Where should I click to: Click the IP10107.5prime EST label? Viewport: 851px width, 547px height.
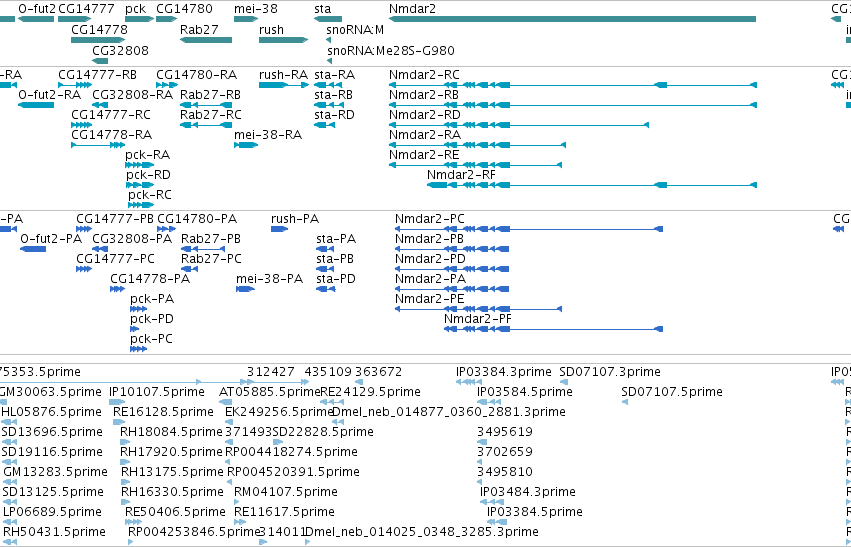tap(157, 392)
